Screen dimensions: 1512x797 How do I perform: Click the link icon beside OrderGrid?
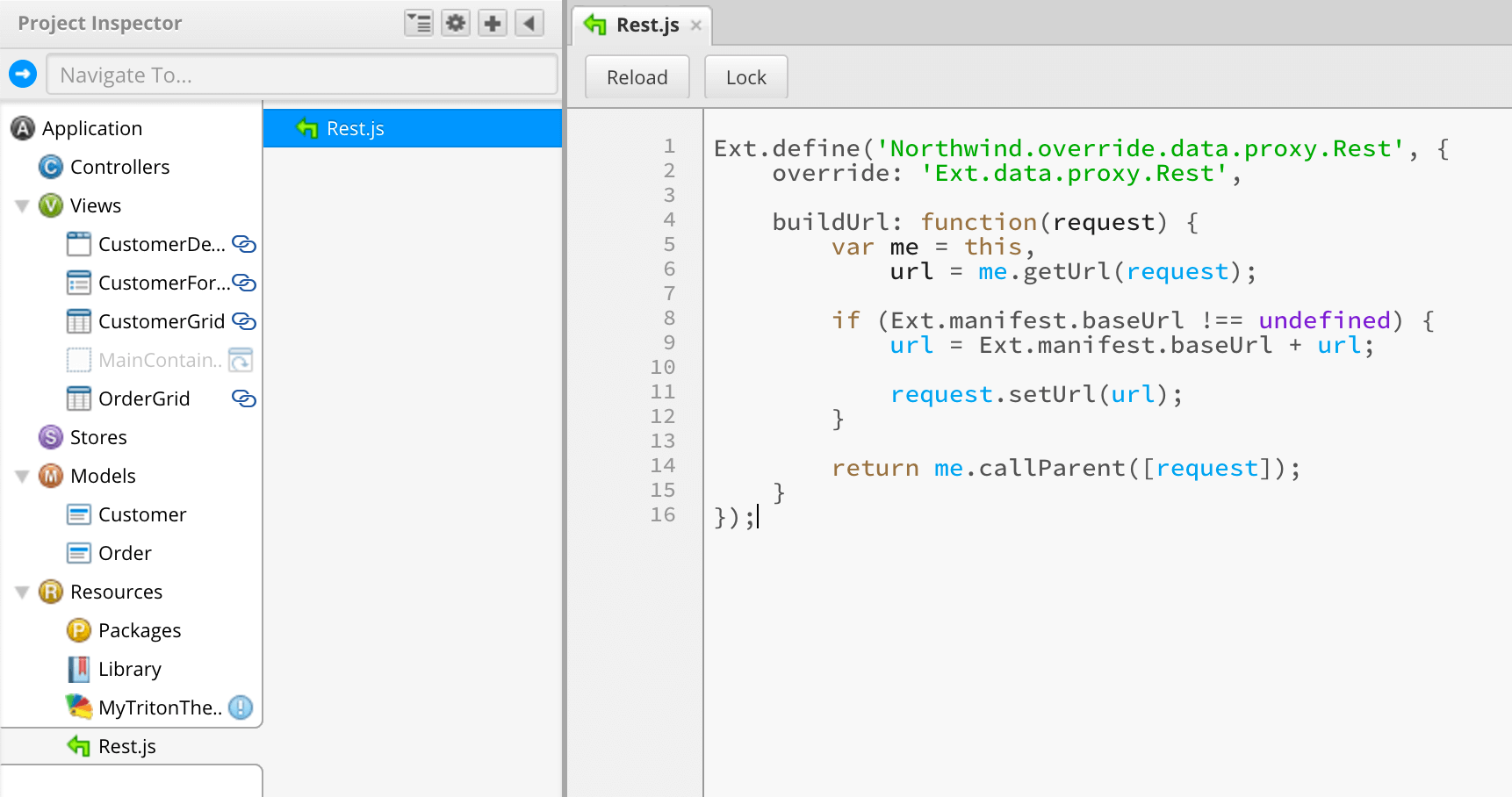tap(243, 398)
